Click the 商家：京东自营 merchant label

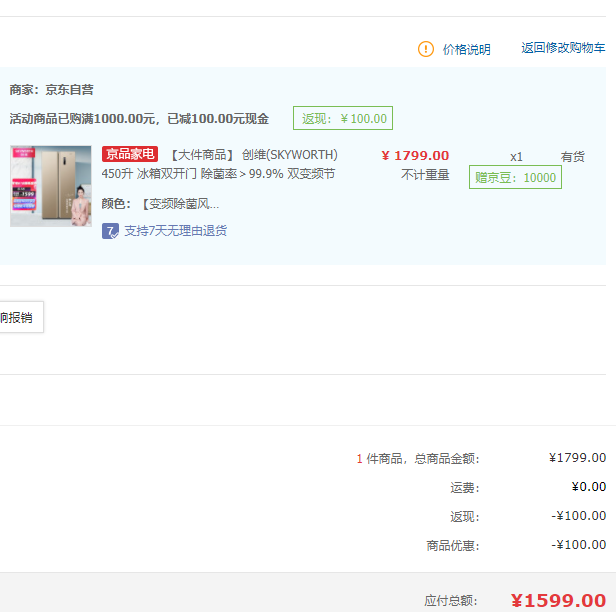(x=51, y=90)
